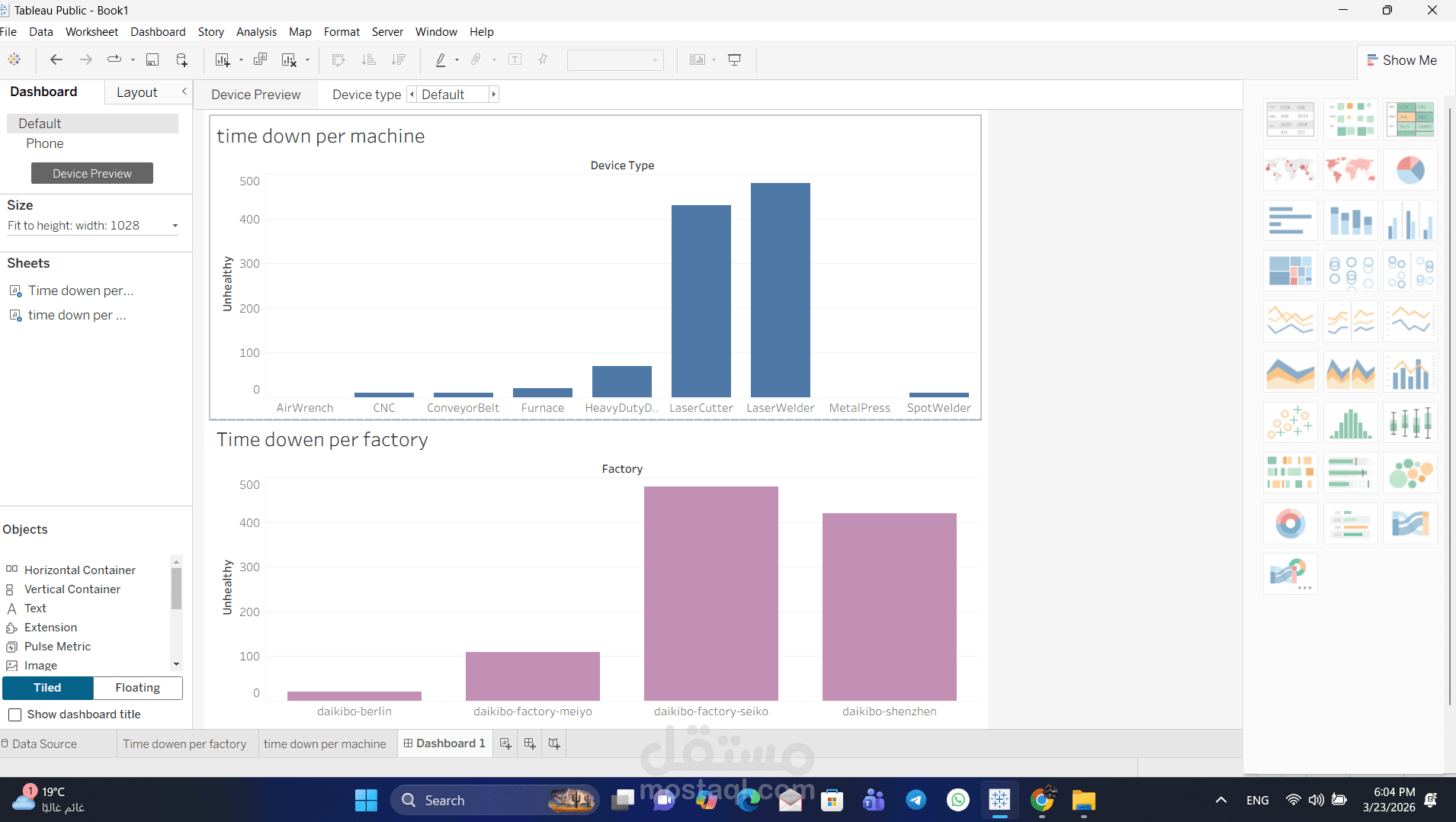The height and width of the screenshot is (822, 1456).
Task: Click the Windows Start button
Action: point(366,800)
